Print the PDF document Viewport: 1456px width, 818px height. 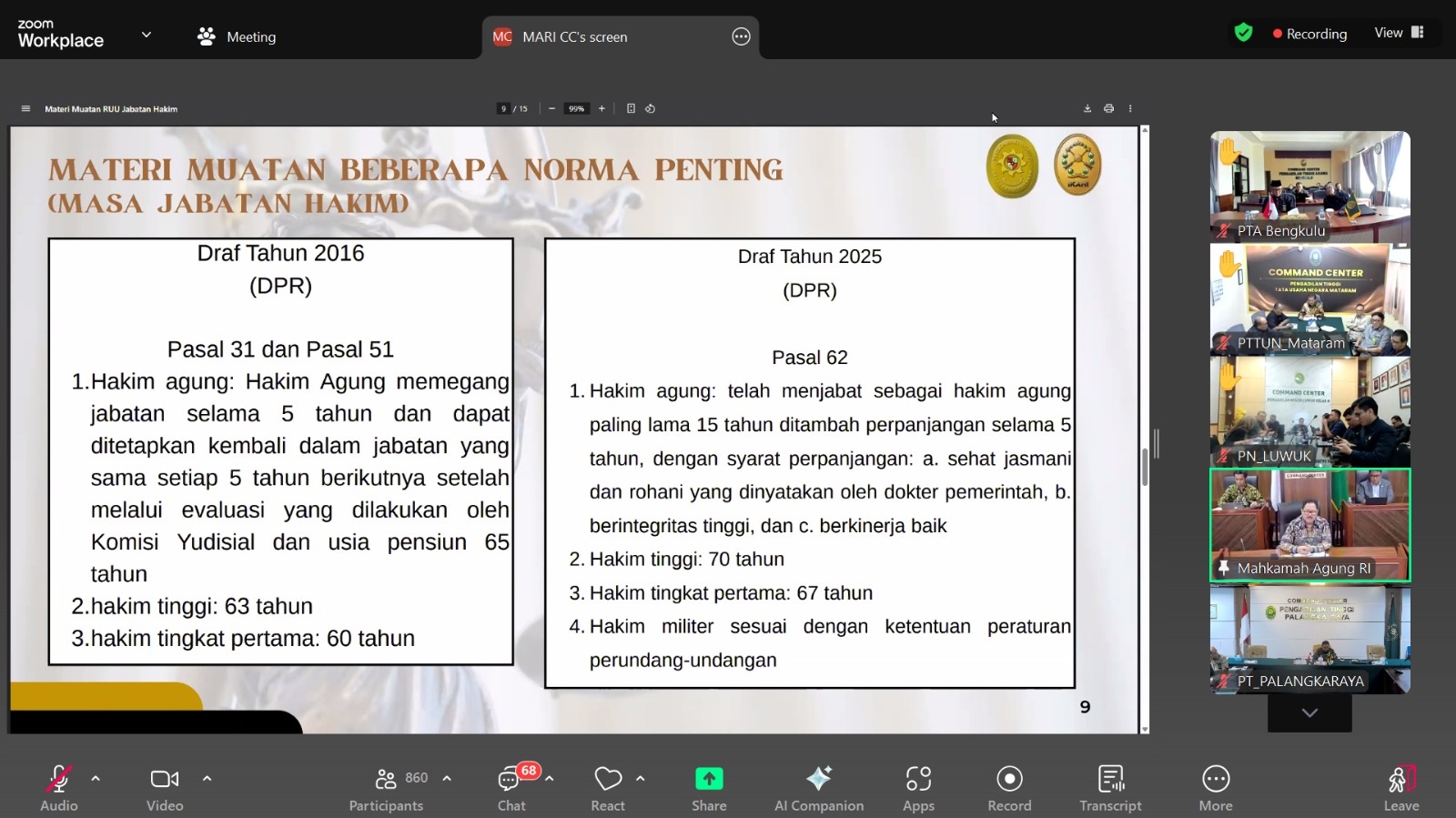click(1108, 108)
